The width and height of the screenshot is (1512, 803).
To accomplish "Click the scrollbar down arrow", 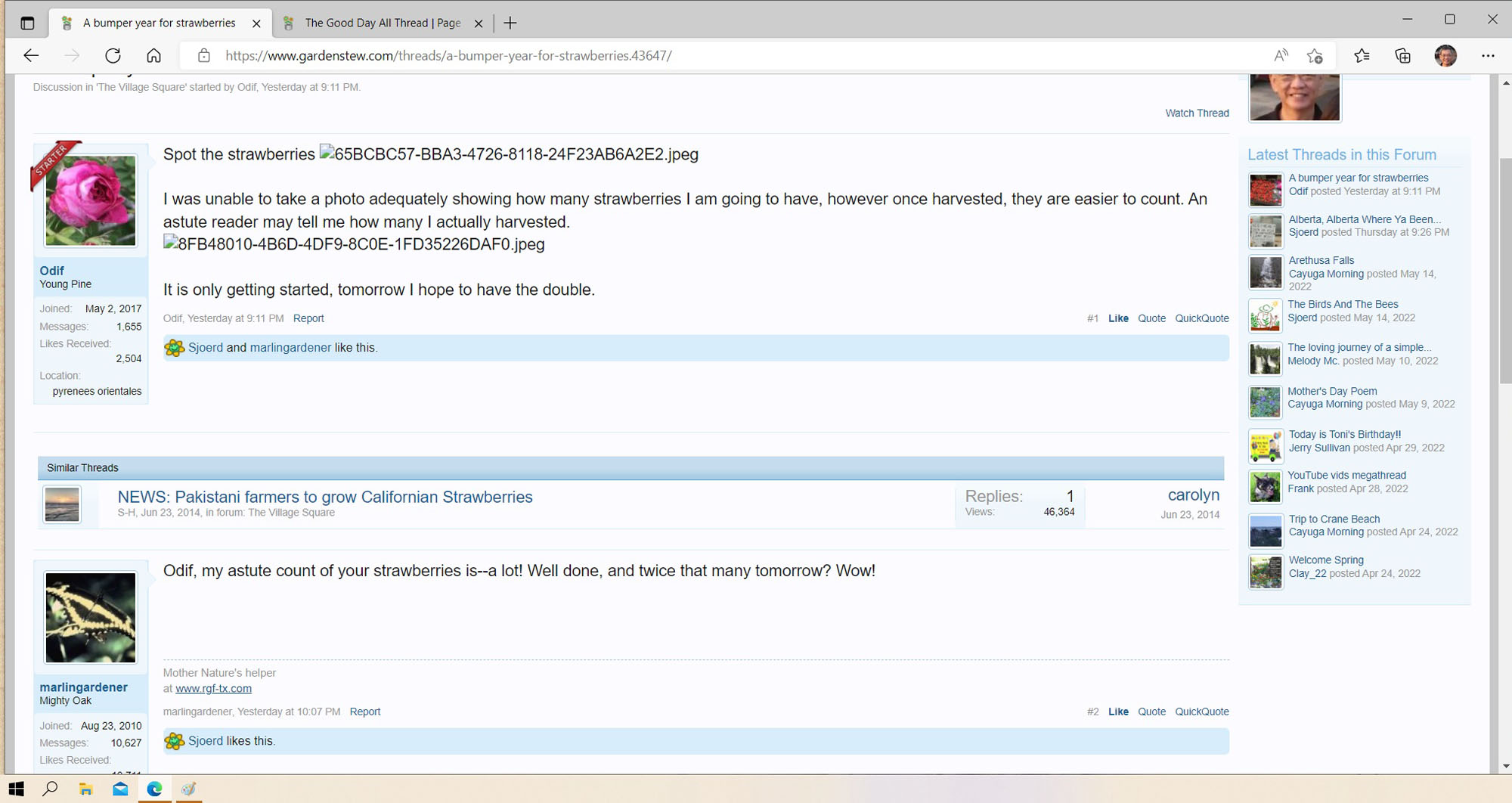I will [x=1505, y=766].
